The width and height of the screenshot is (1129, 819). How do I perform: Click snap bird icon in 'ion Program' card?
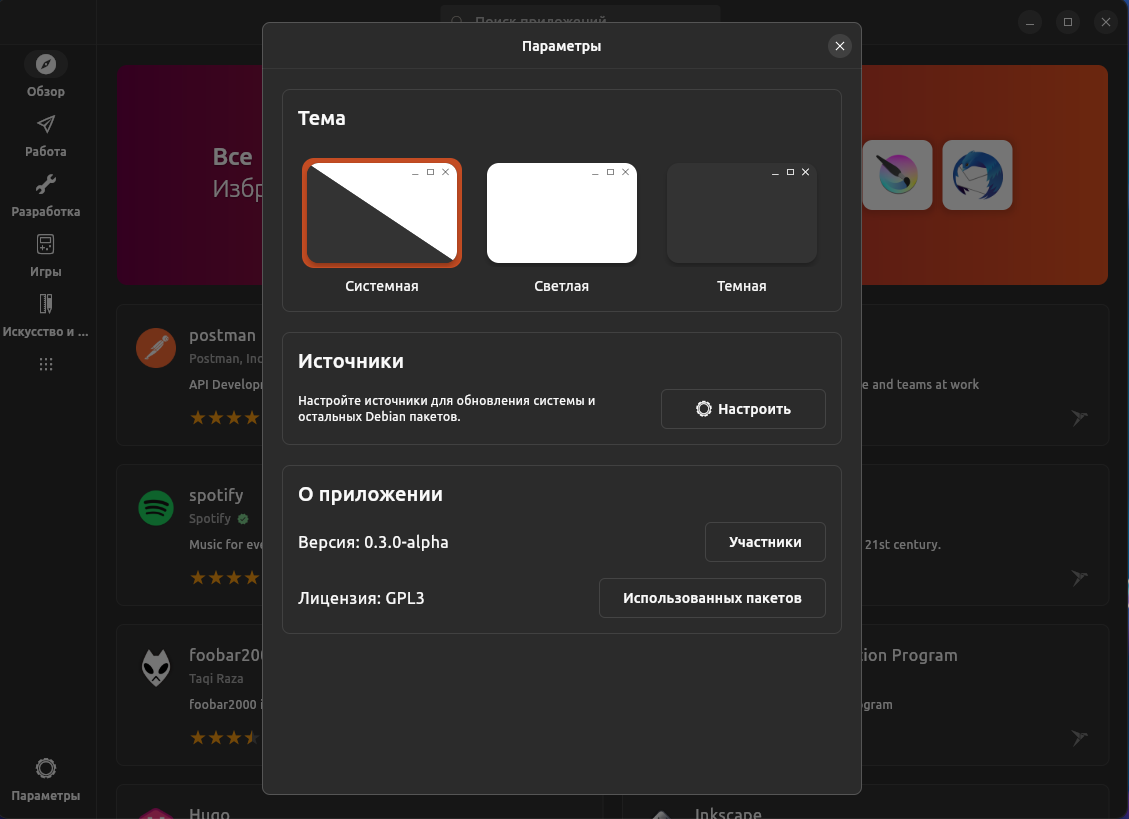click(1079, 737)
